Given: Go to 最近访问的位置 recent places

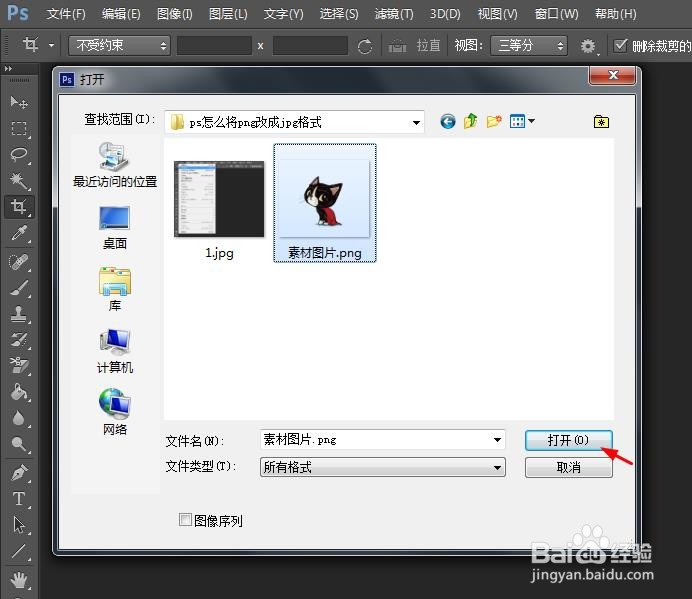Looking at the screenshot, I should click(x=115, y=166).
